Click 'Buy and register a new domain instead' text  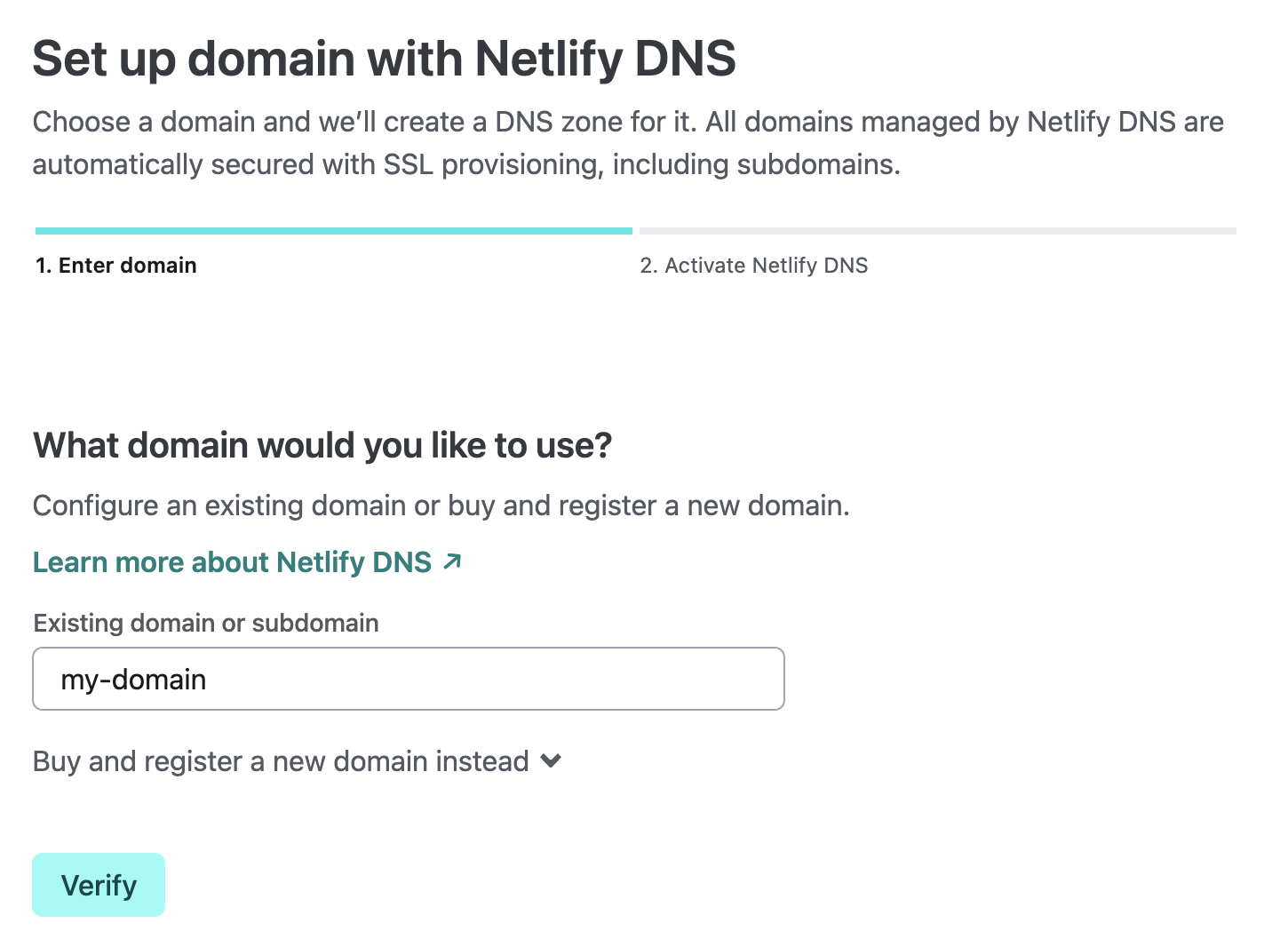(x=281, y=761)
